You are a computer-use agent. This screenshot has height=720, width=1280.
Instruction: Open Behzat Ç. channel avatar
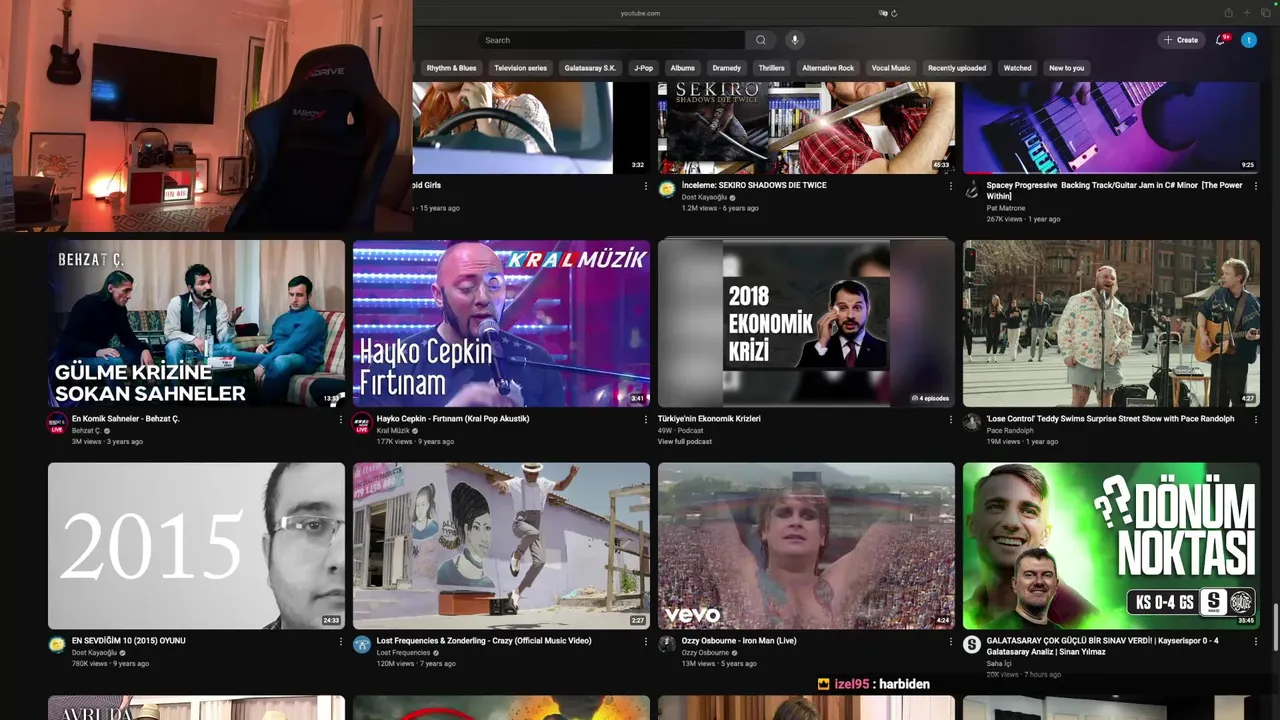57,423
